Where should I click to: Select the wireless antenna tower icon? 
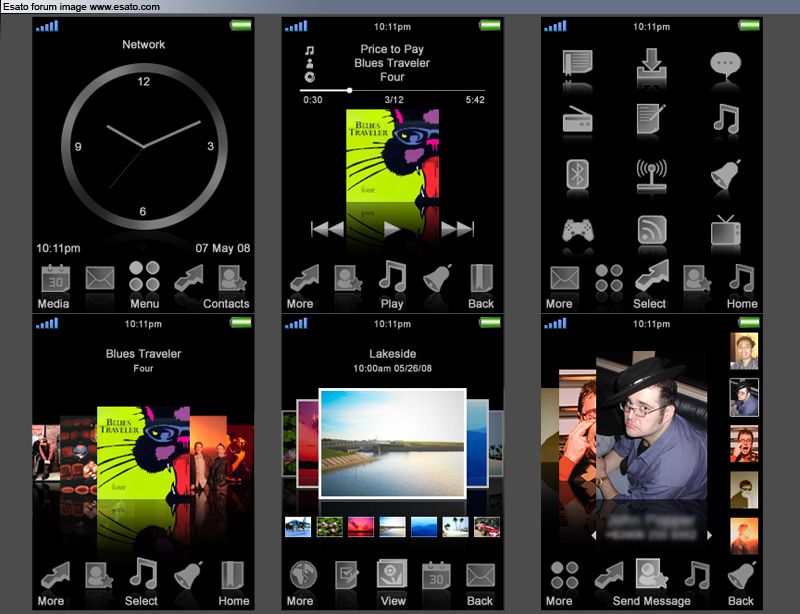pyautogui.click(x=651, y=176)
